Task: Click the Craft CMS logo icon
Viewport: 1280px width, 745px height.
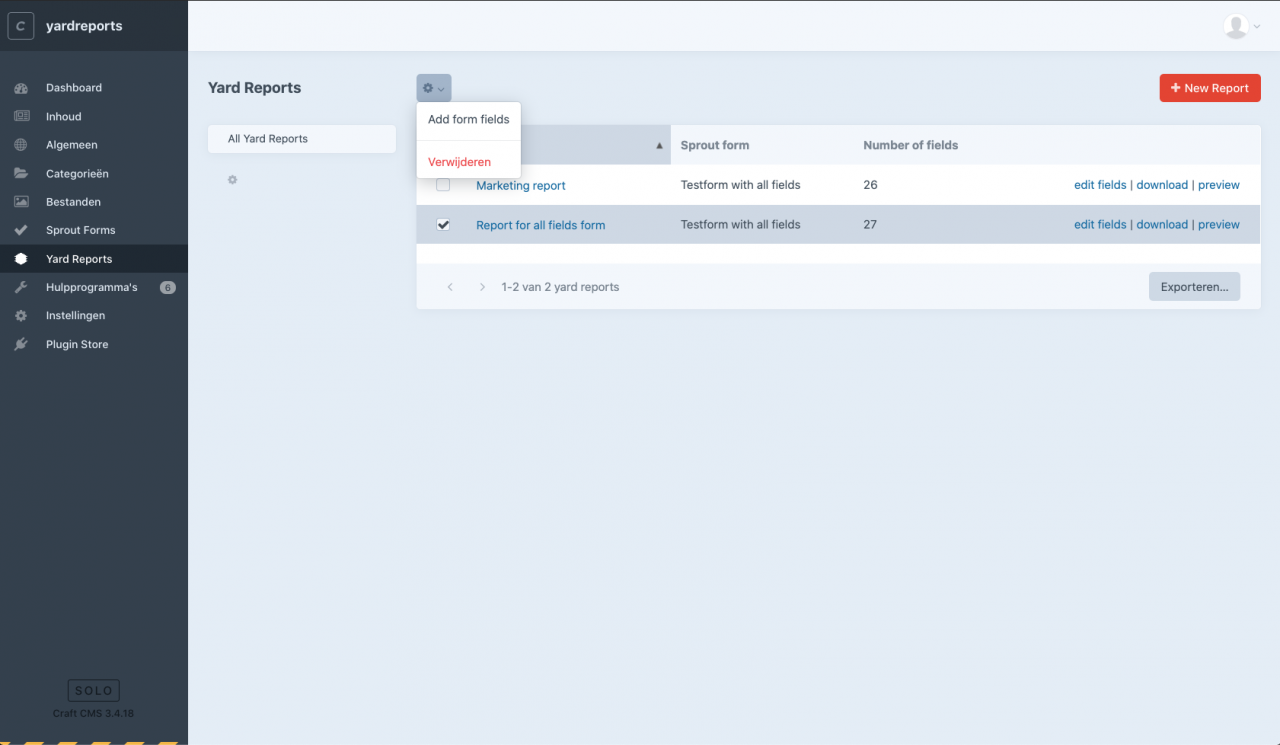Action: click(21, 26)
